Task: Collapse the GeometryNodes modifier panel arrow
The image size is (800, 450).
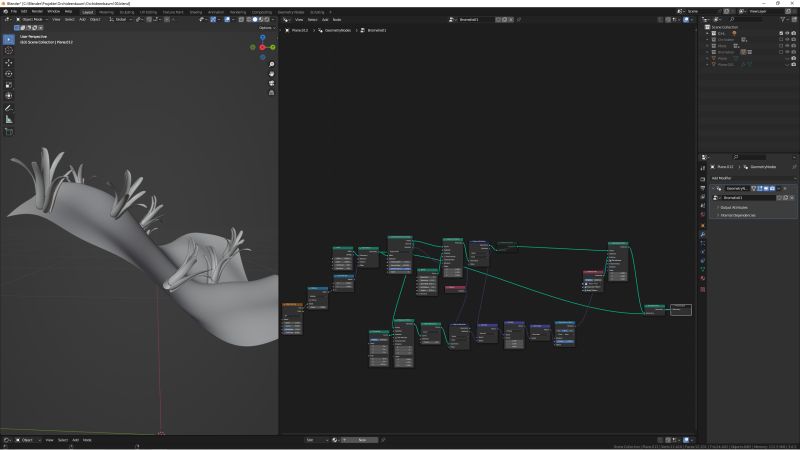Action: coord(713,188)
